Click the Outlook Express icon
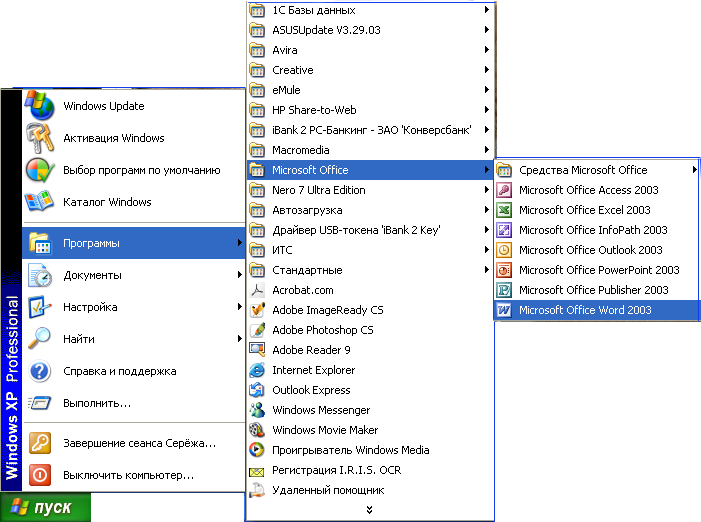Viewport: 701px width, 522px height. [x=257, y=390]
